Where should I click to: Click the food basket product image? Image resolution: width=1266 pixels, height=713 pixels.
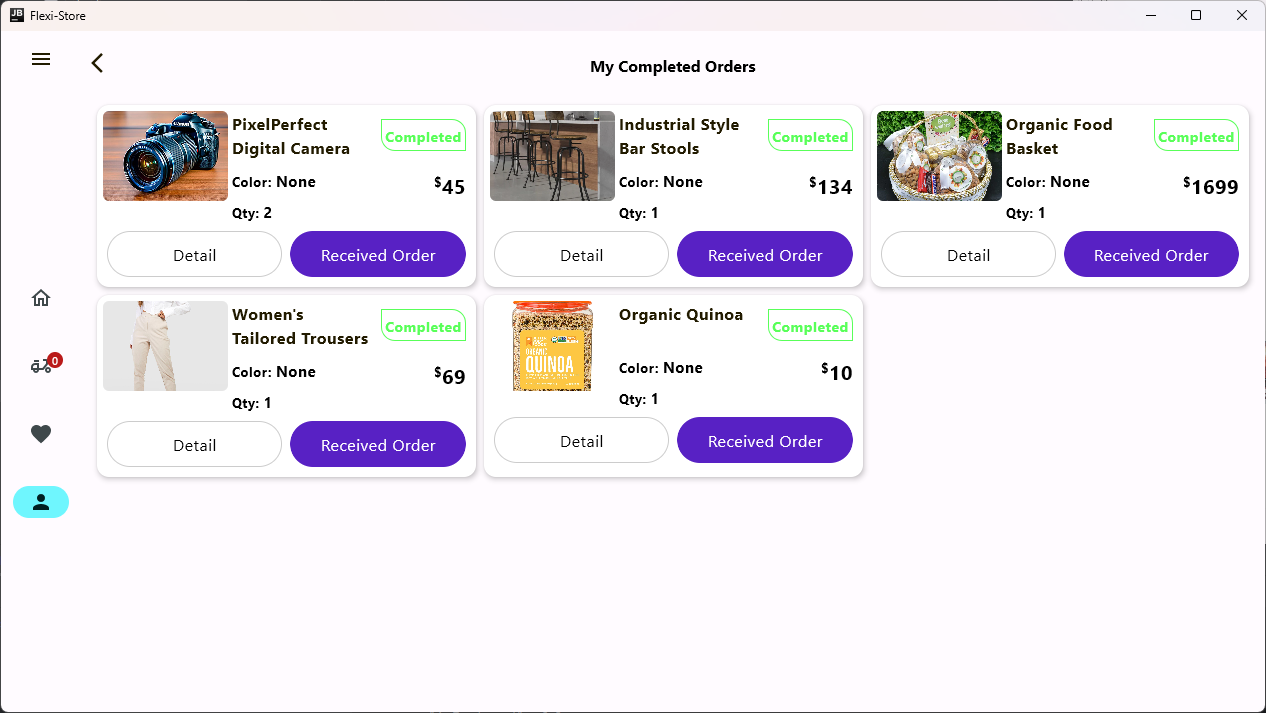[939, 156]
